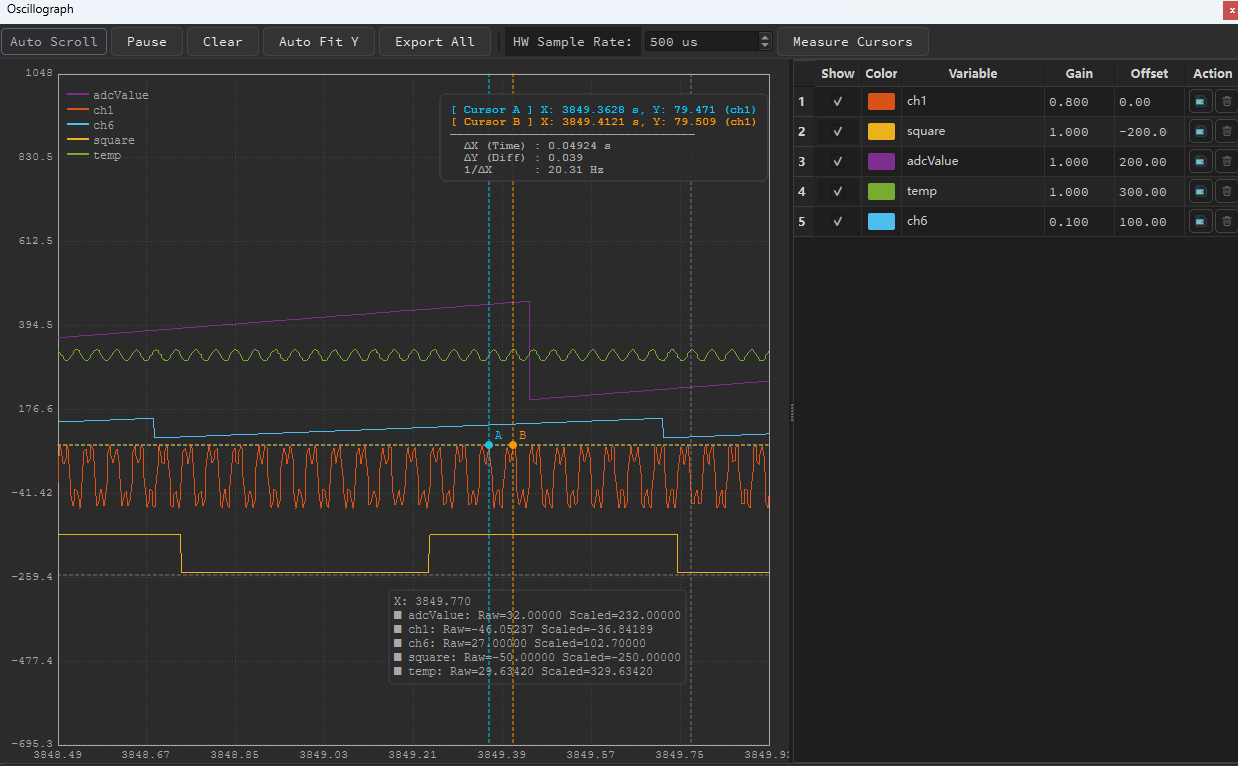Uncheck Show checkbox for ch1
This screenshot has height=766, width=1238.
tap(838, 101)
